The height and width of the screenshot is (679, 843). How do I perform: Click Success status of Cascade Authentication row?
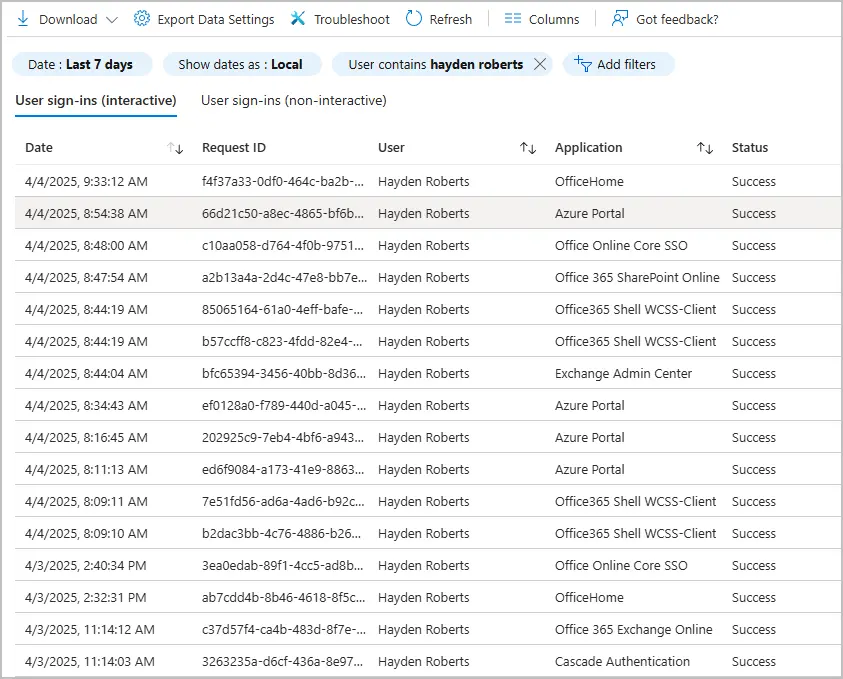coord(754,661)
